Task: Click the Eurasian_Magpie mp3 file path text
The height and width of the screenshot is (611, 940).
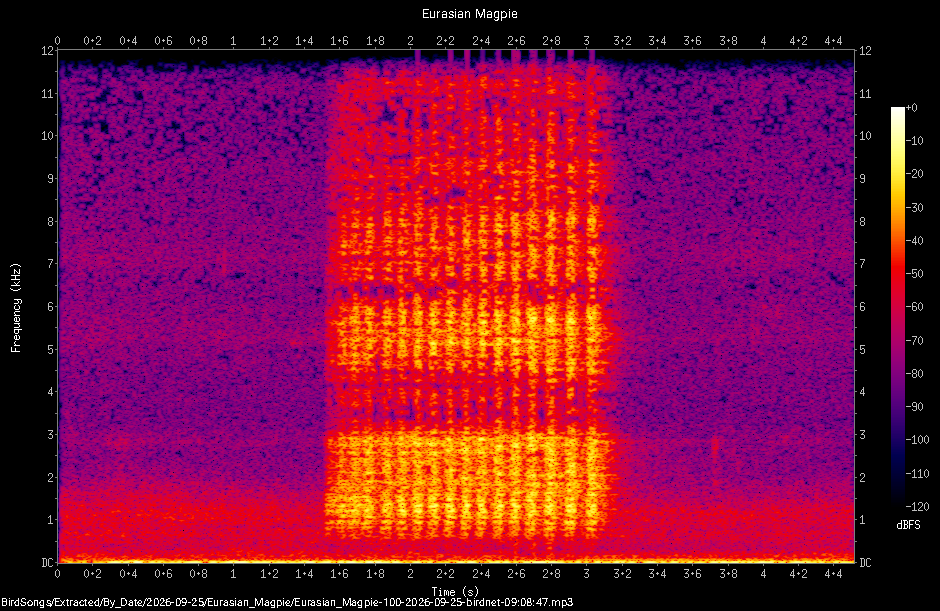Action: (x=287, y=603)
